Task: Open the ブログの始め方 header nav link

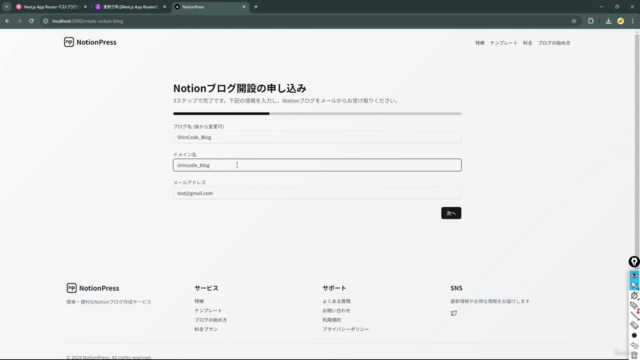Action: [x=554, y=43]
